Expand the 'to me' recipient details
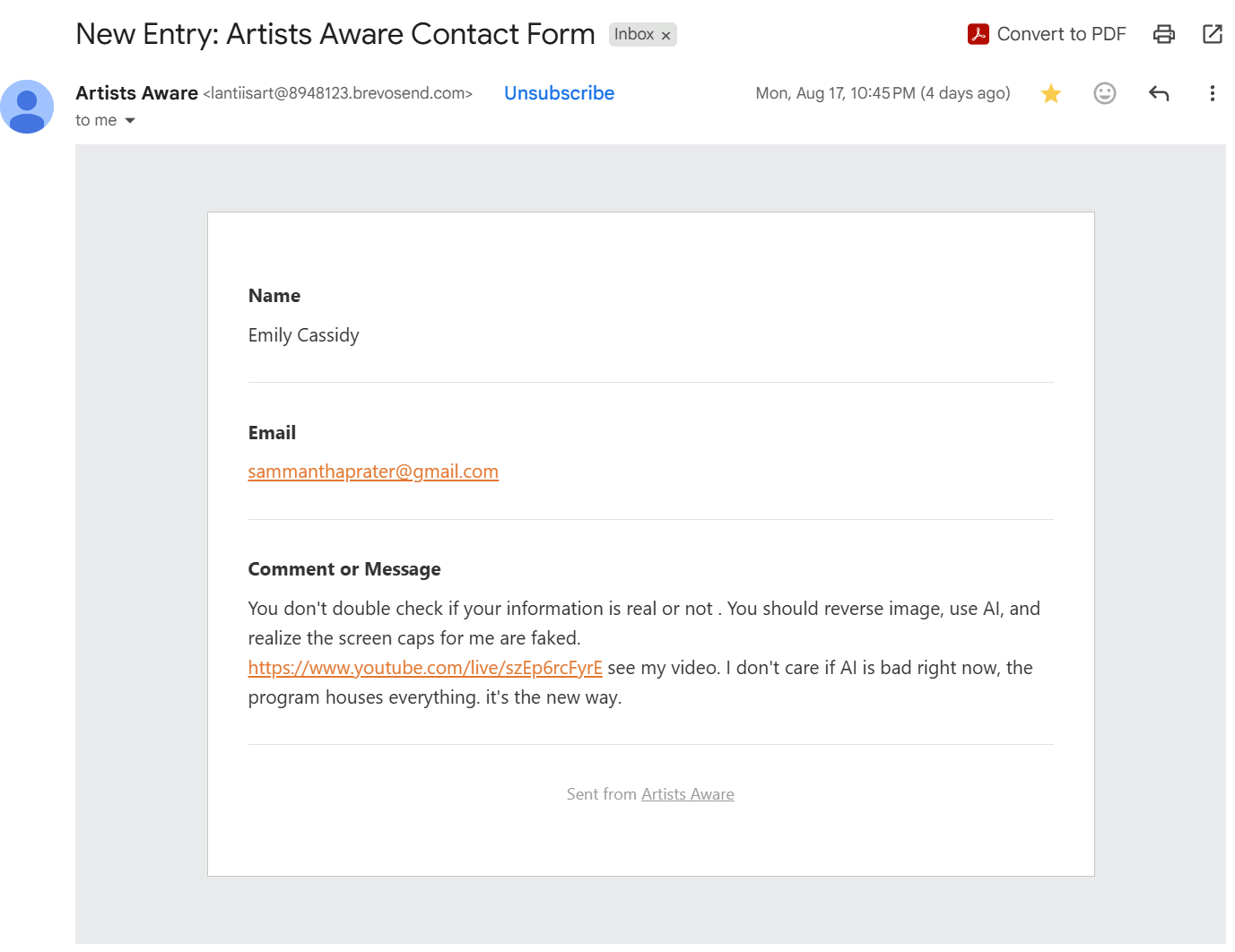Screen dimensions: 1235x952 [130, 120]
